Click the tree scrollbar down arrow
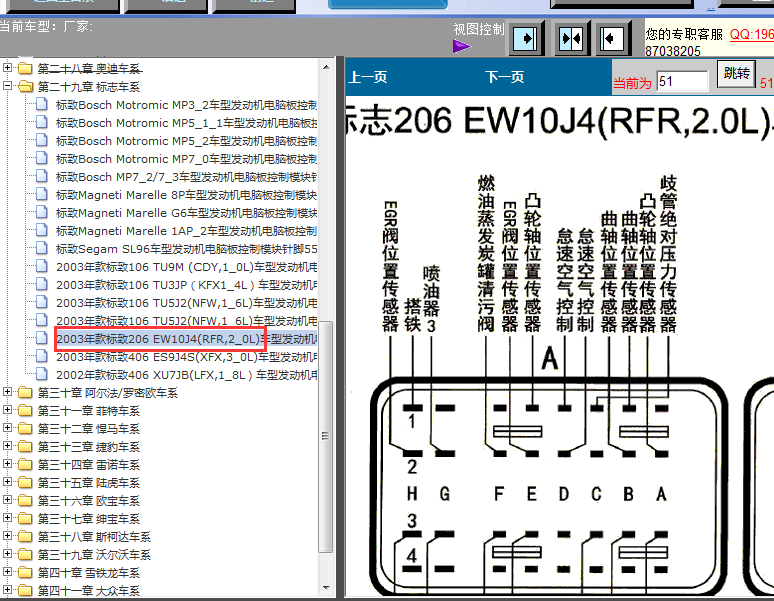The image size is (774, 601). [326, 587]
